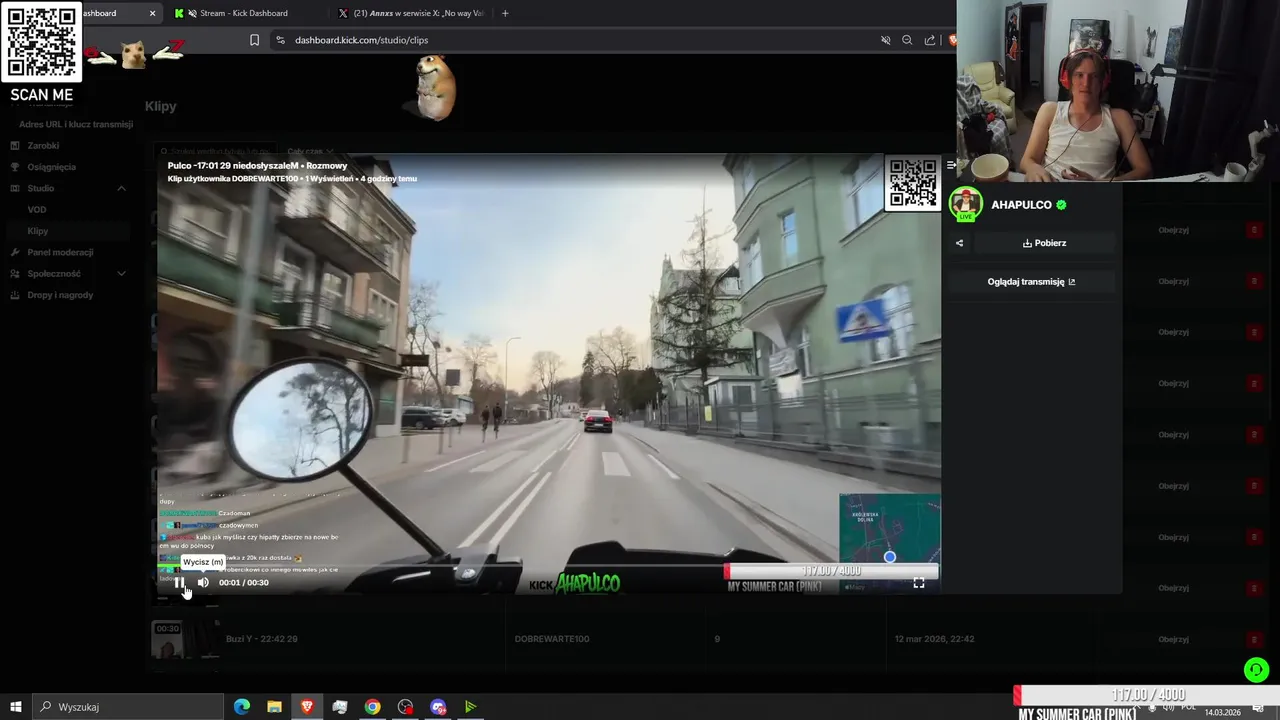Click the Zarobki chart icon
The height and width of the screenshot is (720, 1280).
tap(15, 146)
